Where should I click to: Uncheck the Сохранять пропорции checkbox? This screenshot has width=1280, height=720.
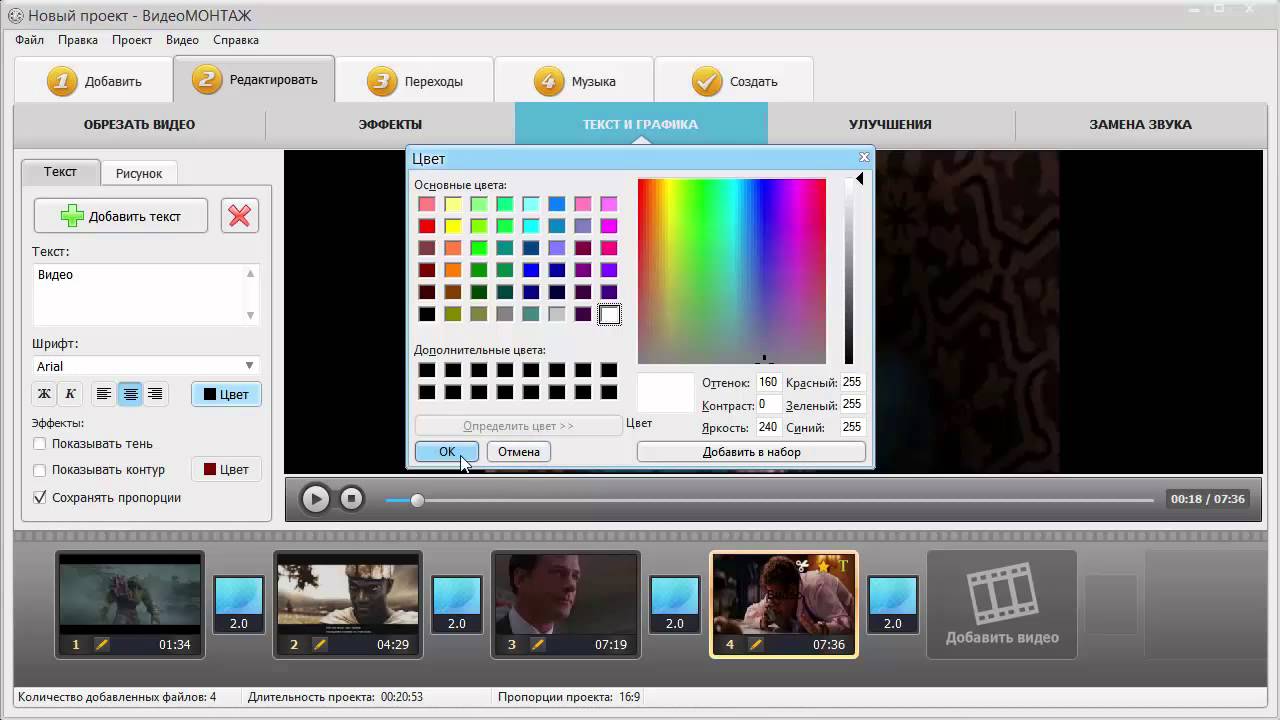point(40,498)
